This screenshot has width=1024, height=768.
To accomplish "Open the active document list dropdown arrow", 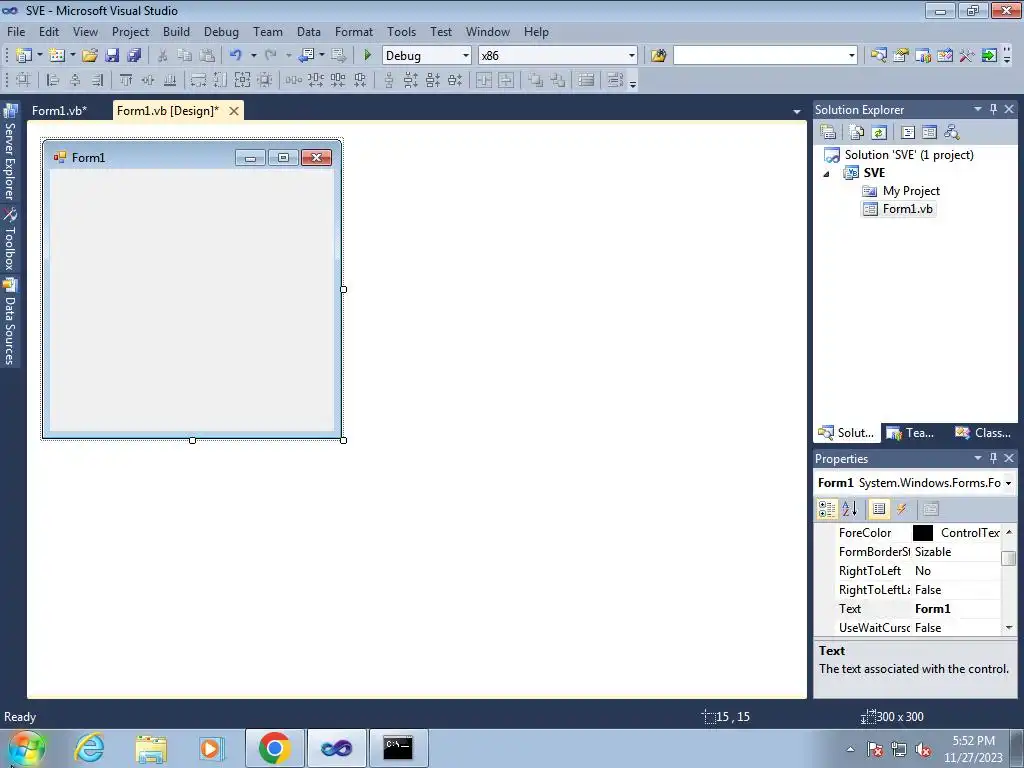I will click(x=797, y=112).
